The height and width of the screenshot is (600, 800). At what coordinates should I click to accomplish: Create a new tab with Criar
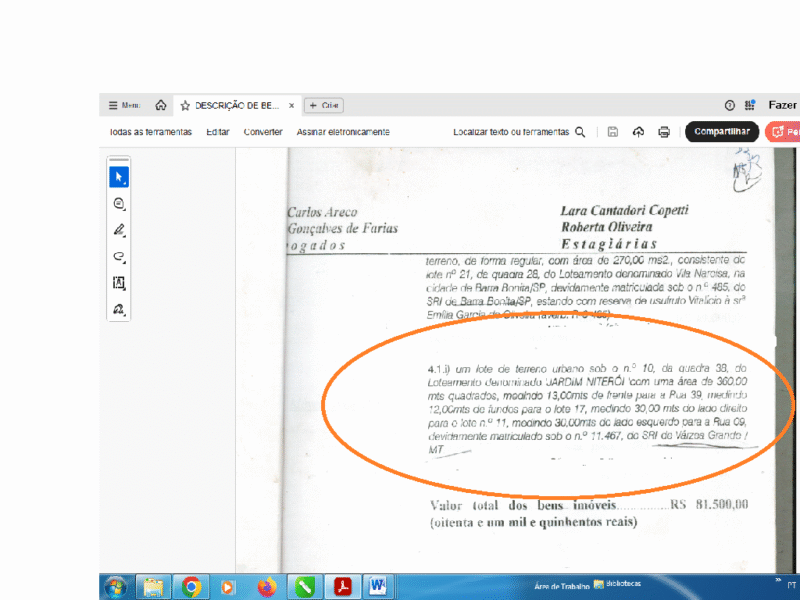point(323,105)
